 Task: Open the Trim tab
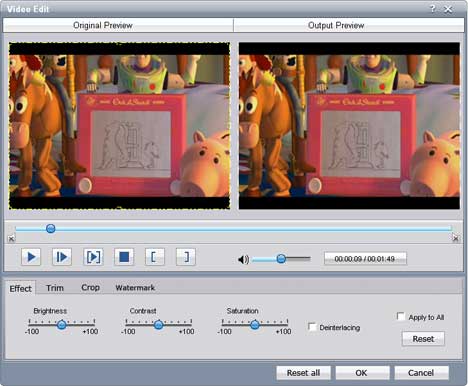[55, 288]
